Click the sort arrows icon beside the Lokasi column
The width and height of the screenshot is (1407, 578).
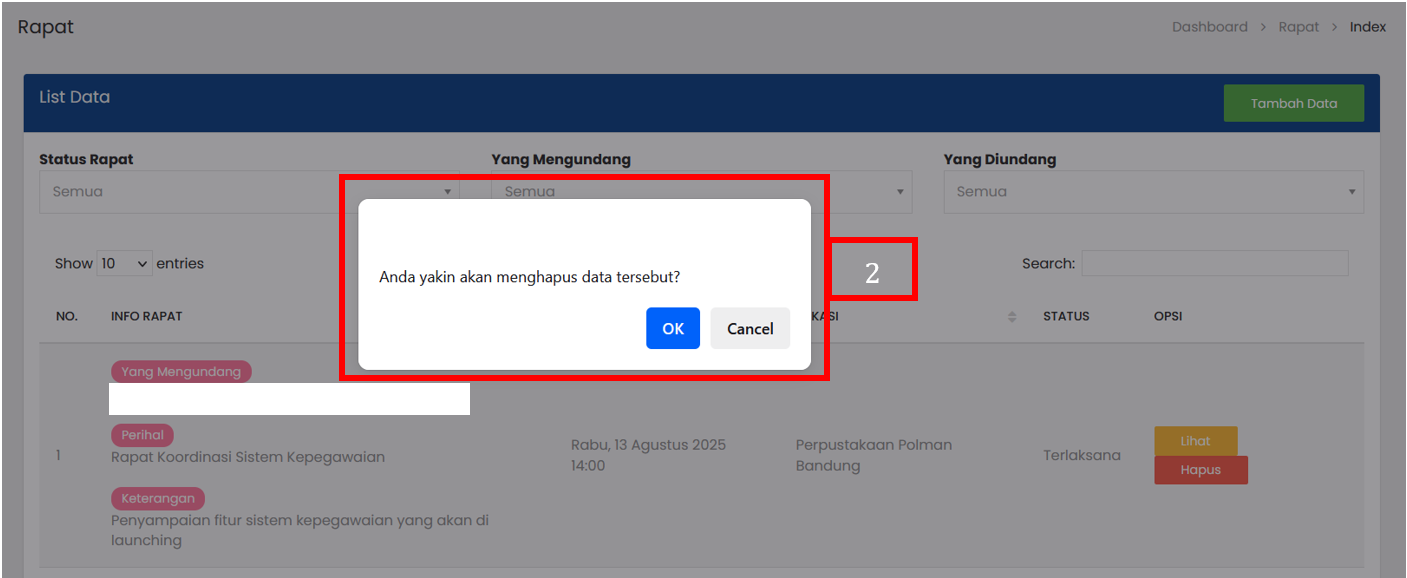pos(1011,316)
